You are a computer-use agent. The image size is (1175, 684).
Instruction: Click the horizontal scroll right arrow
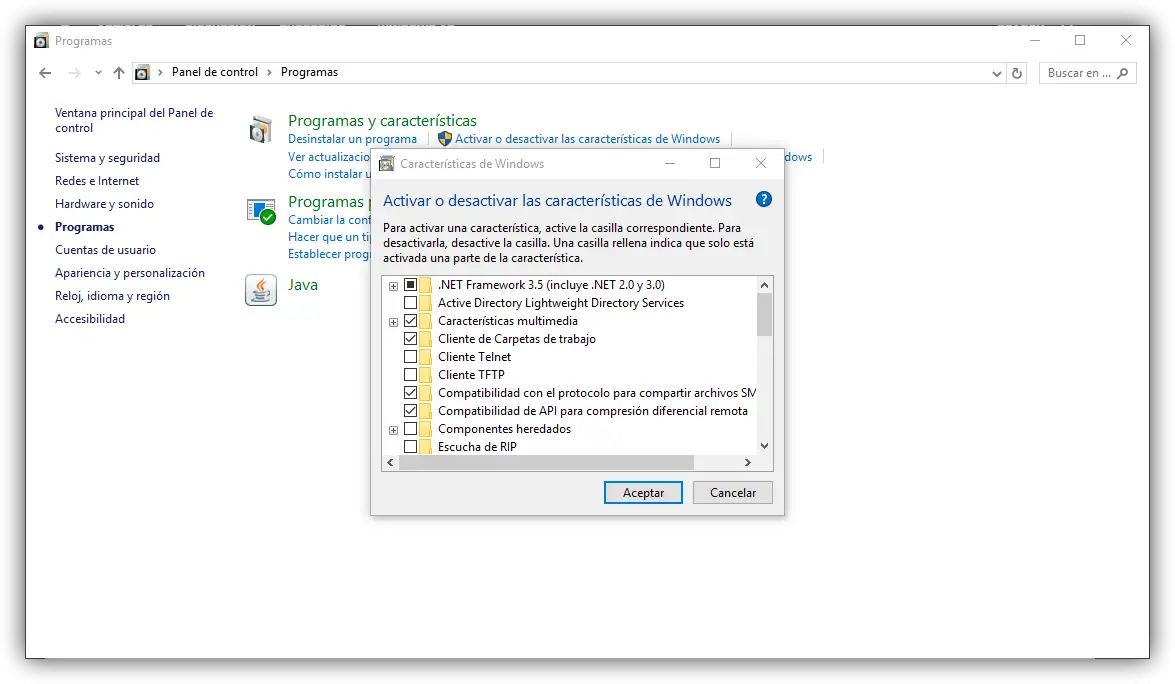coord(748,463)
